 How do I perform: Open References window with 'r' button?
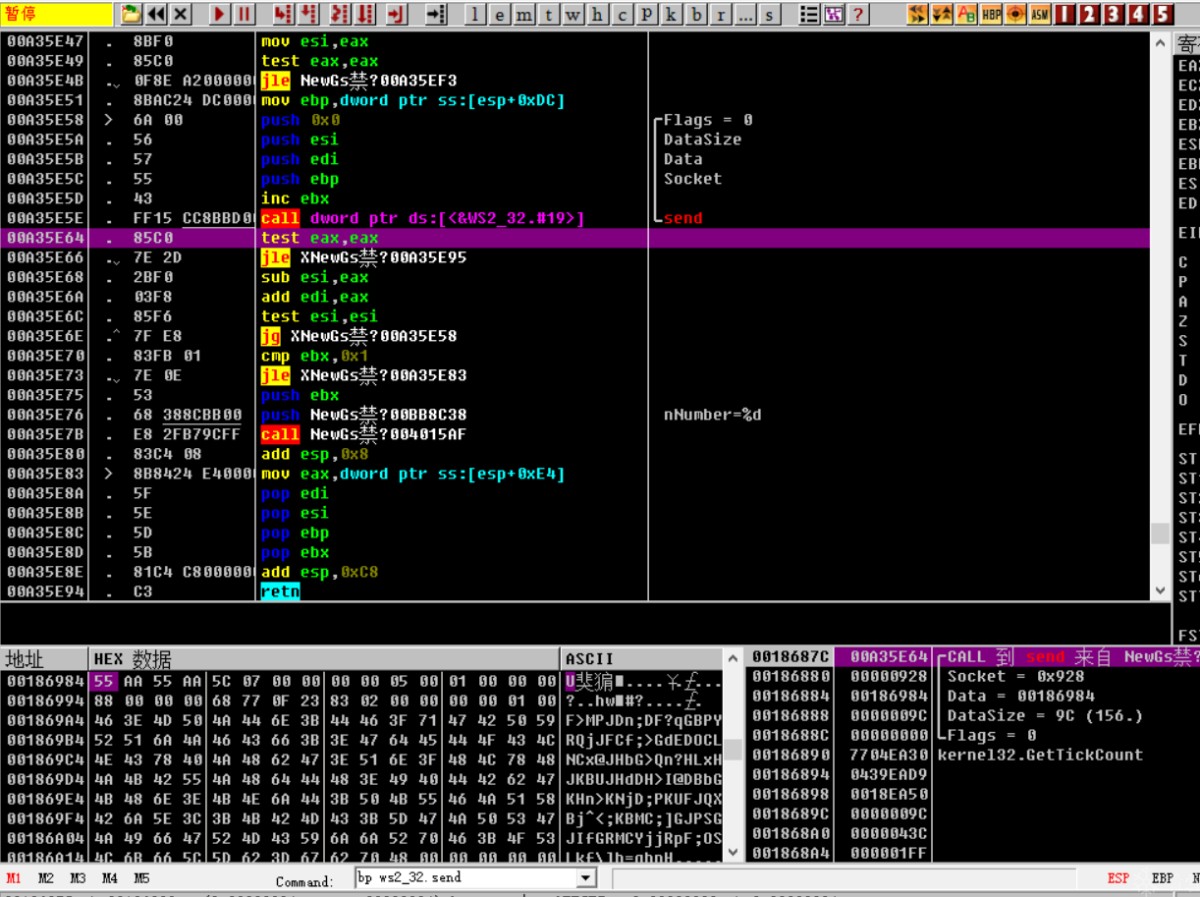(x=719, y=14)
